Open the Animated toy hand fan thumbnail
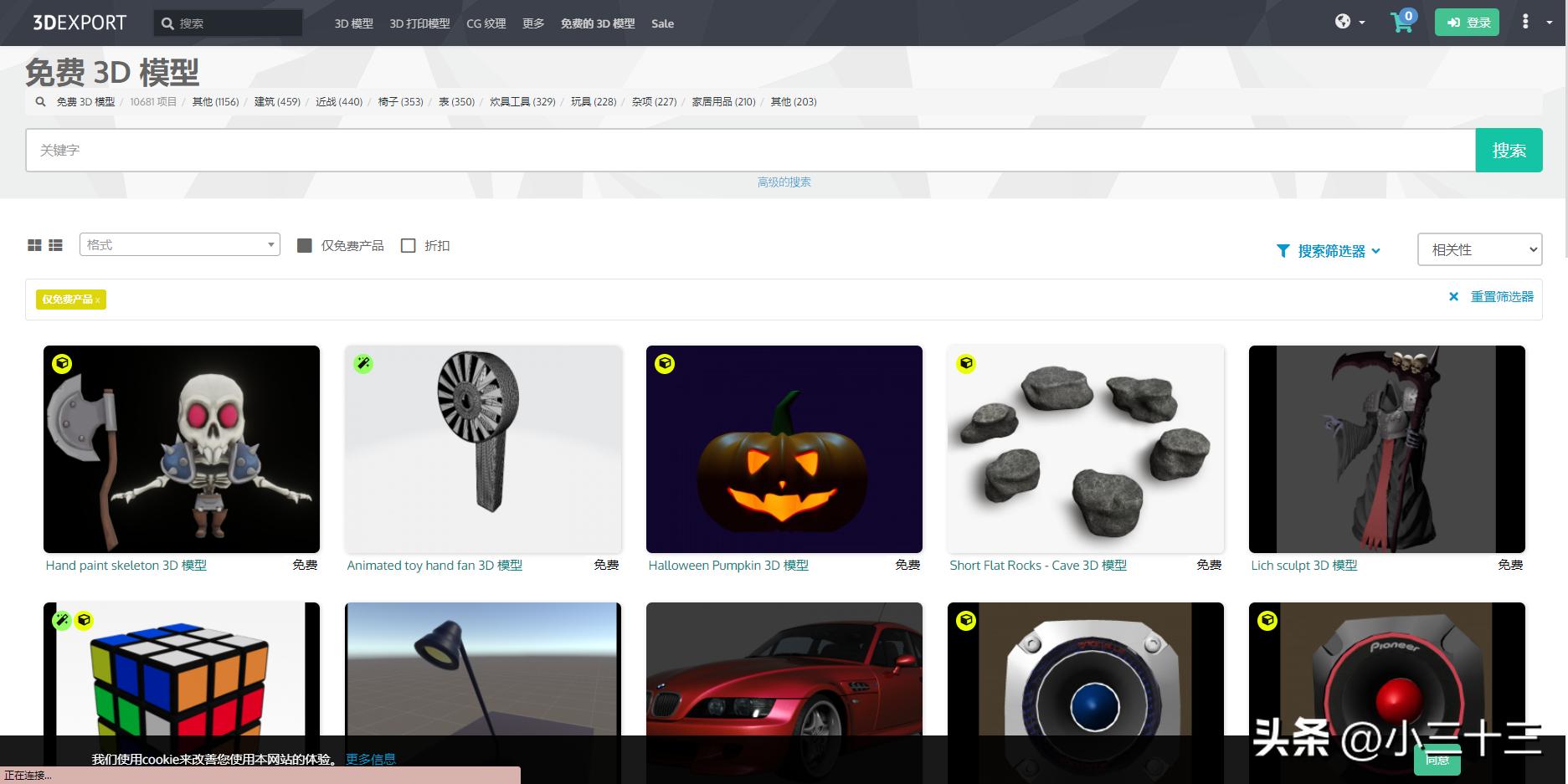 [x=483, y=449]
